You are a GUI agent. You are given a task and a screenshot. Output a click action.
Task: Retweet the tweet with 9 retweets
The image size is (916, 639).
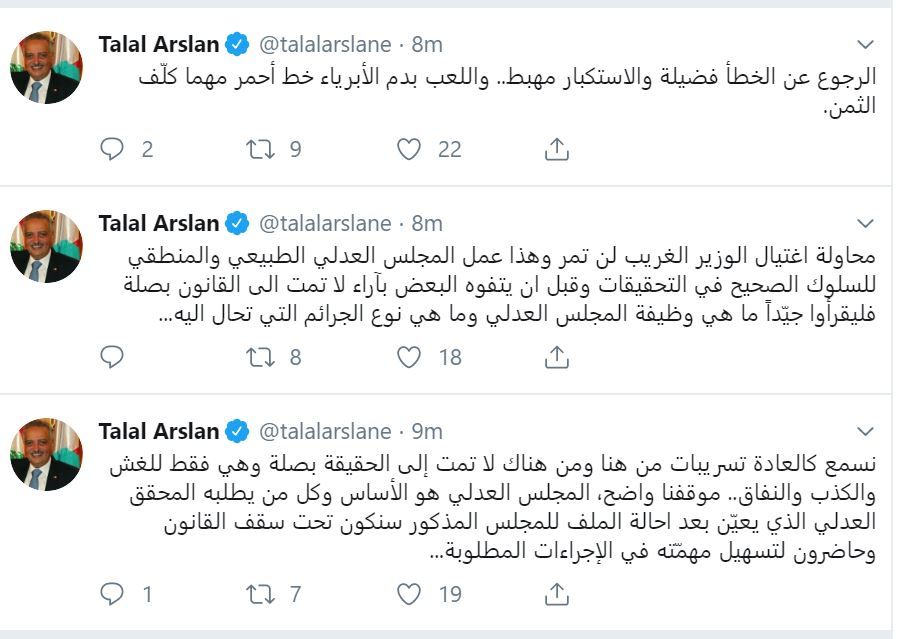(x=259, y=150)
